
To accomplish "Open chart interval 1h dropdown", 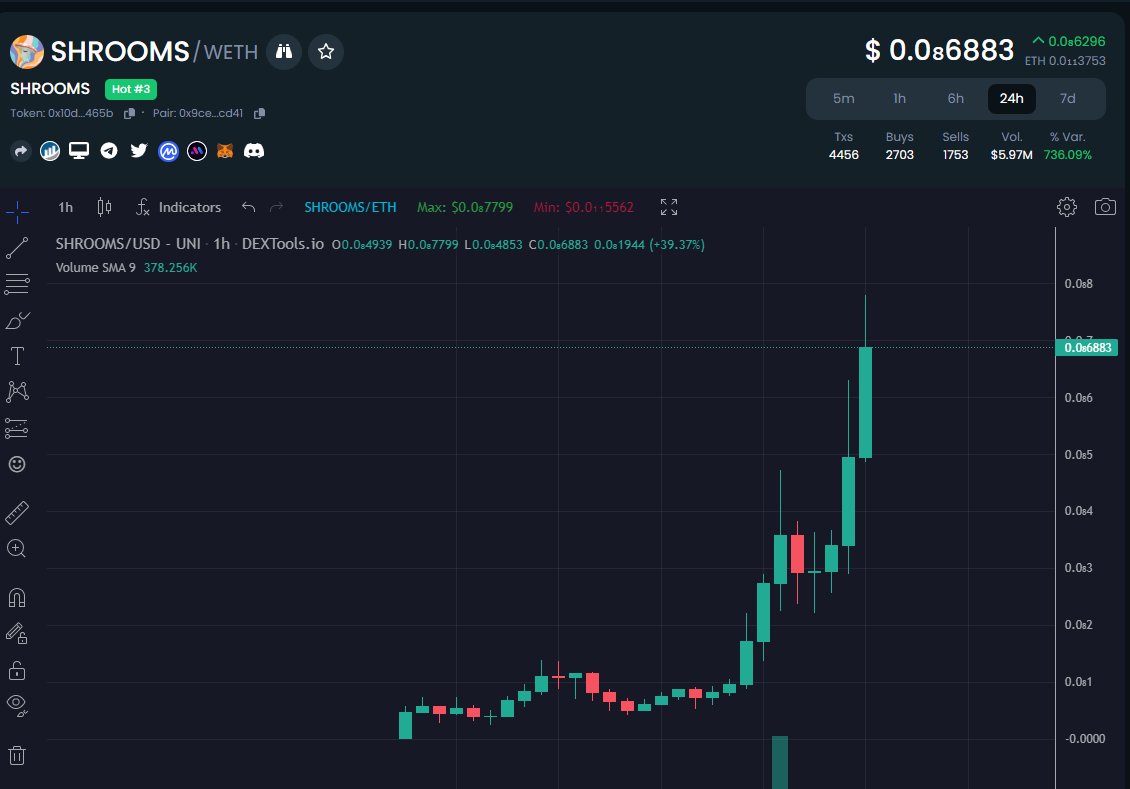I will [66, 208].
